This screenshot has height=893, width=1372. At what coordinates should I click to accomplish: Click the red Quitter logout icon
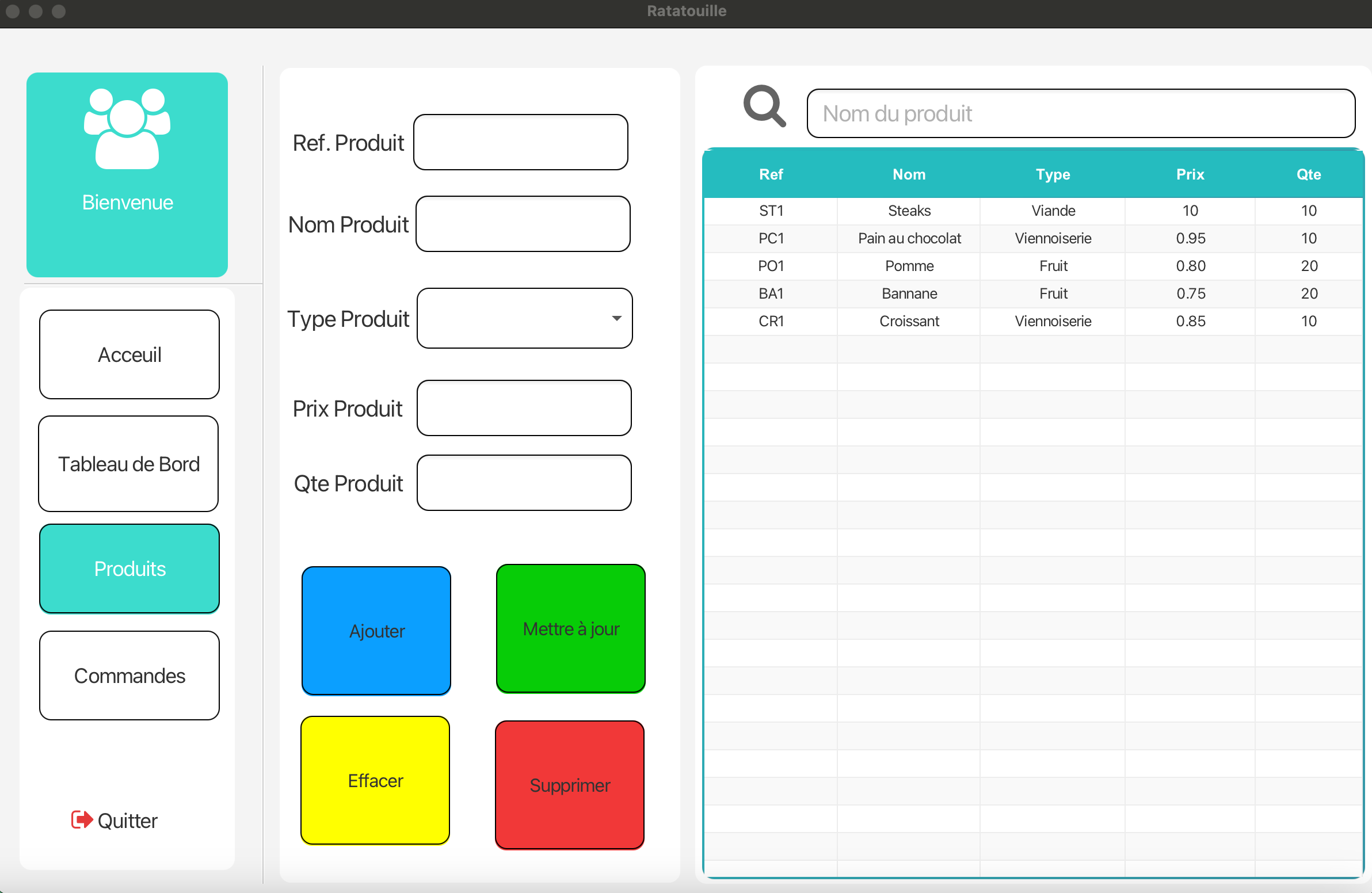pyautogui.click(x=81, y=819)
